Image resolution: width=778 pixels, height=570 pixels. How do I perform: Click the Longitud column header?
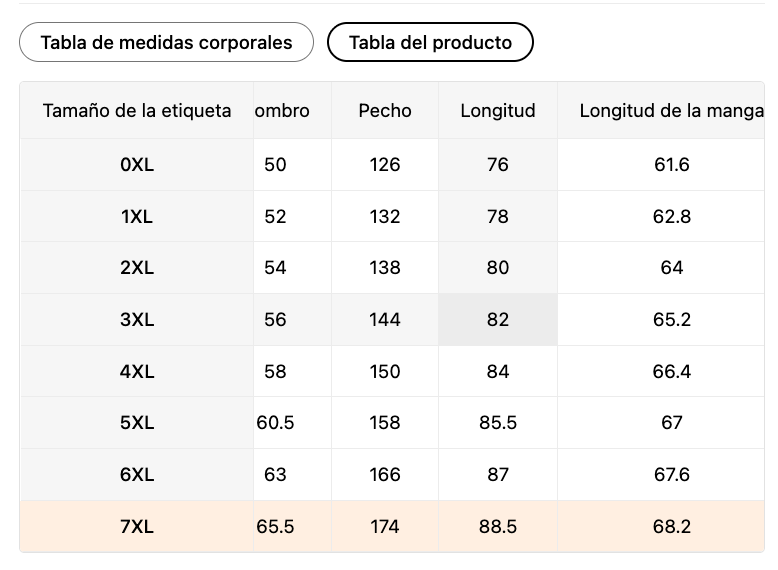tap(498, 111)
